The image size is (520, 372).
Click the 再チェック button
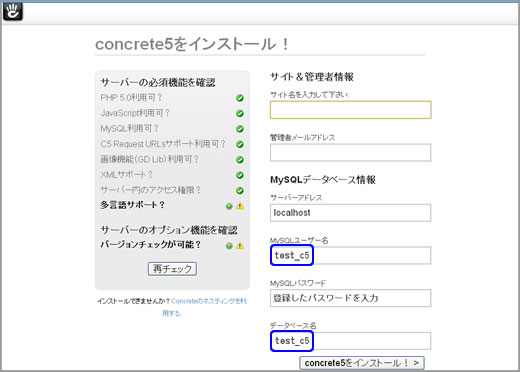click(x=172, y=269)
